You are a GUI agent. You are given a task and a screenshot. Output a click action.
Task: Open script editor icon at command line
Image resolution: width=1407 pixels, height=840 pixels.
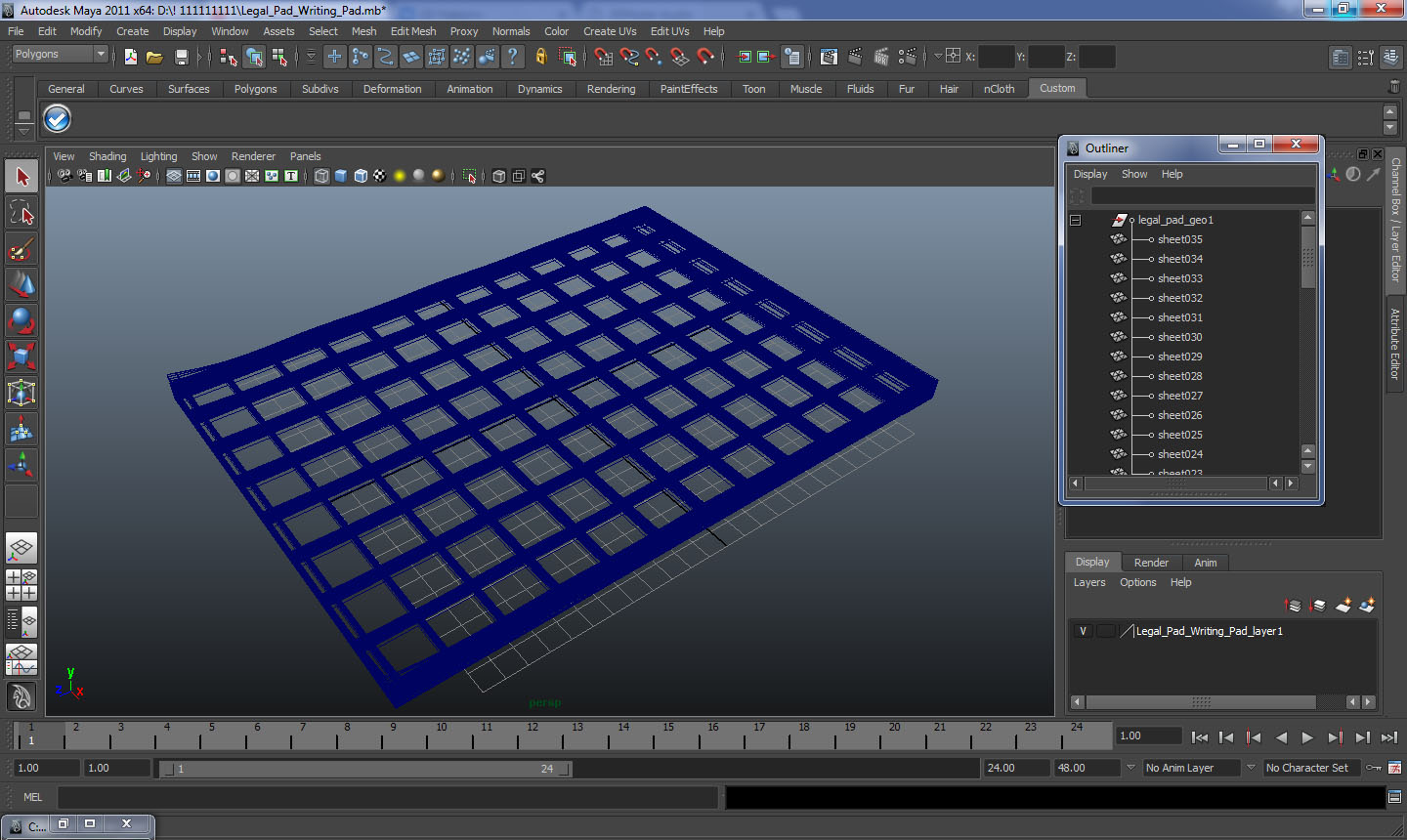click(1394, 797)
